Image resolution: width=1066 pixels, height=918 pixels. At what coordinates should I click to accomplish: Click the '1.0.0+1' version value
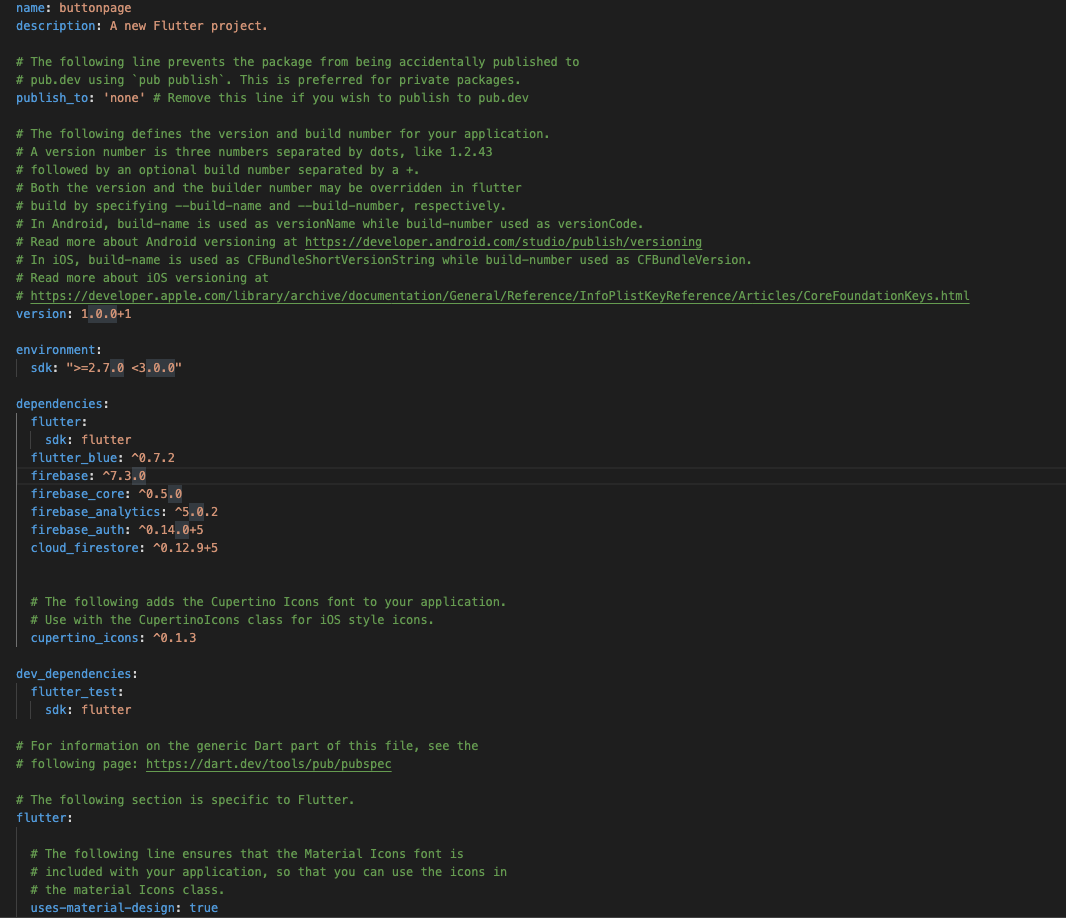point(106,314)
